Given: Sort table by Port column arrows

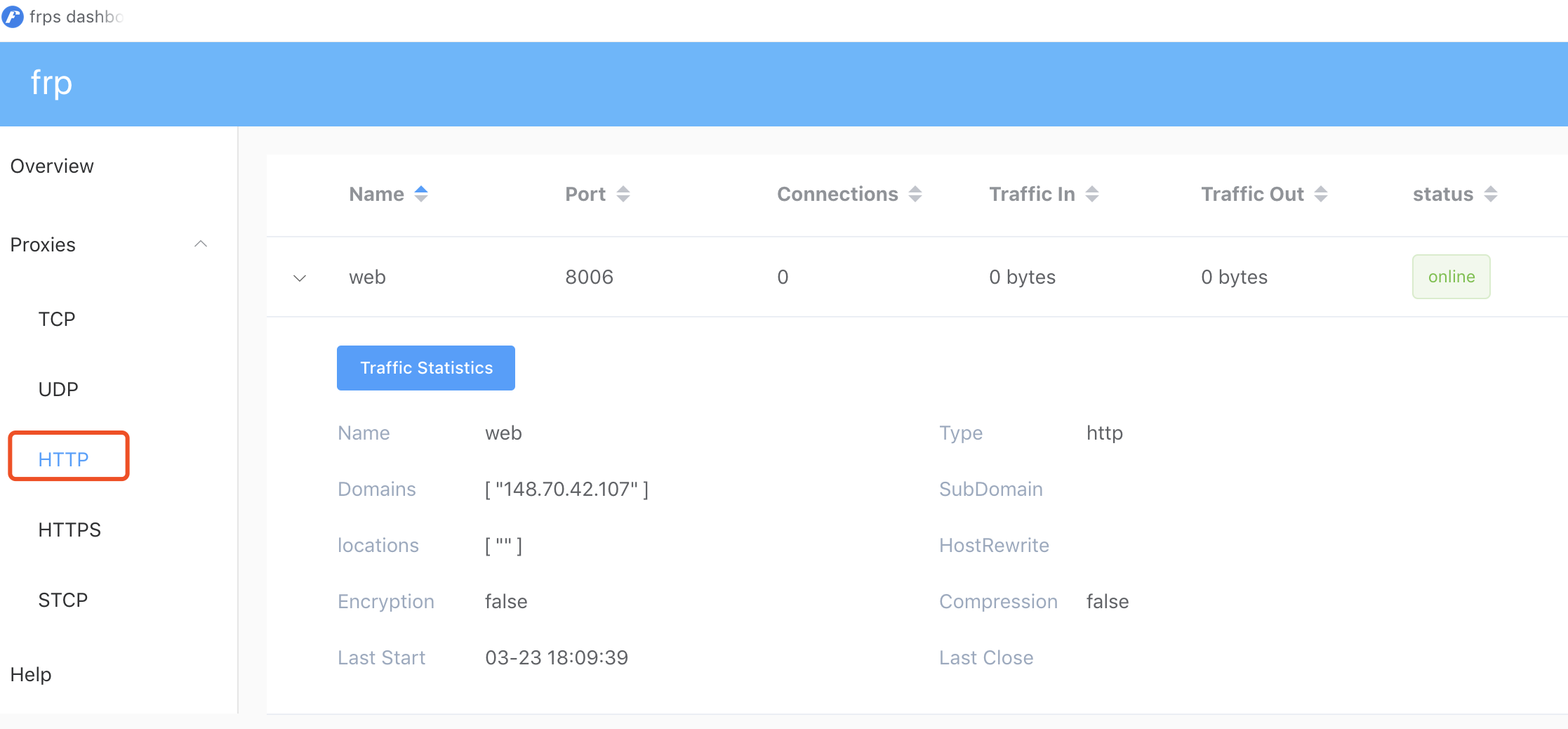Looking at the screenshot, I should (623, 194).
